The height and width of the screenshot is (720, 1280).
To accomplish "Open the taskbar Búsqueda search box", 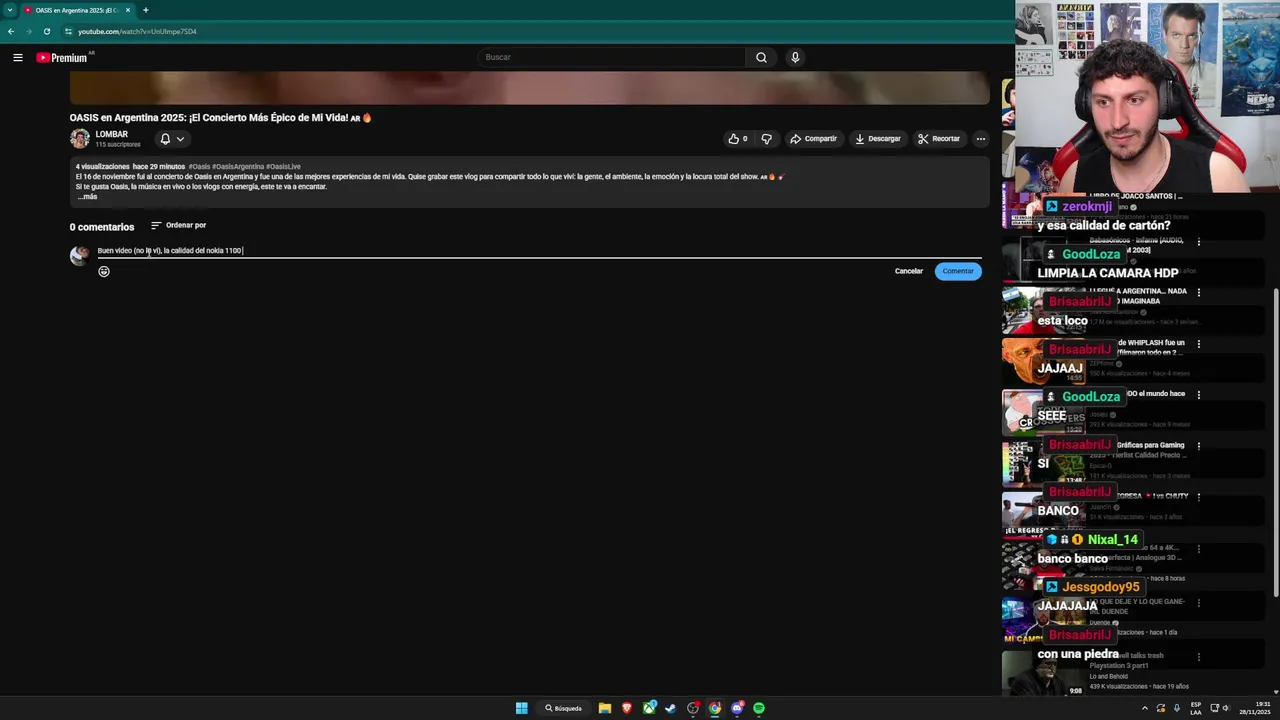I will point(564,708).
